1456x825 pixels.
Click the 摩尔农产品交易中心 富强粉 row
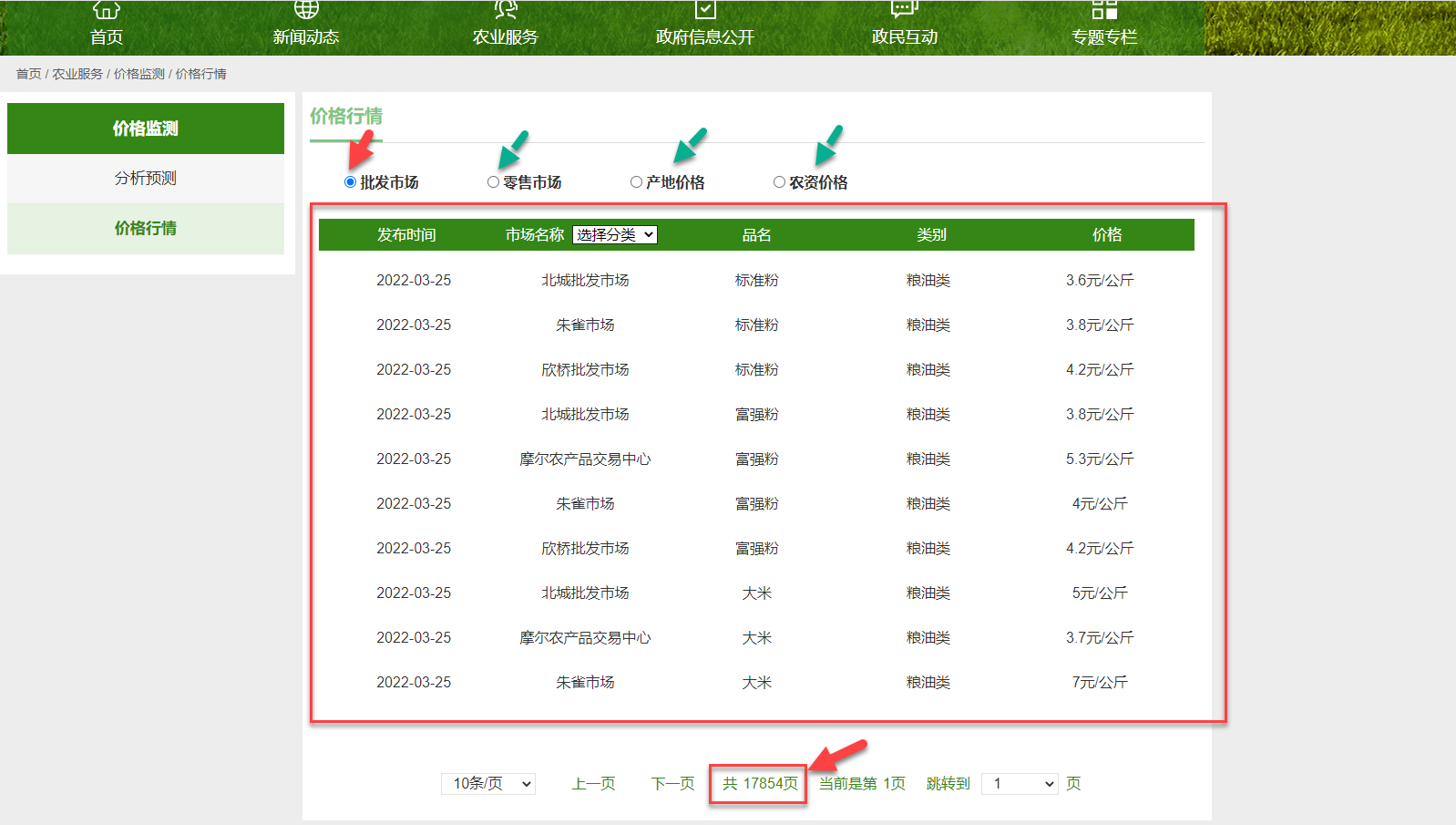[x=756, y=459]
